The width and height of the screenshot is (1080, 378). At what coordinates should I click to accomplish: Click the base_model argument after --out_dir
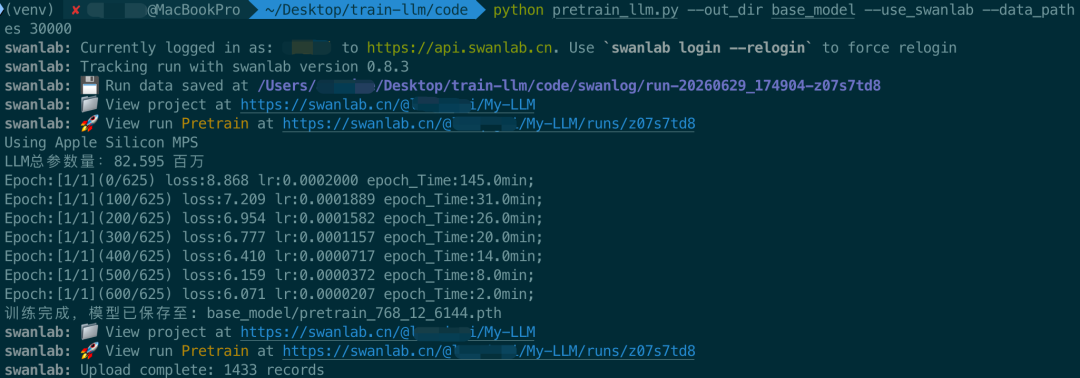click(x=814, y=11)
